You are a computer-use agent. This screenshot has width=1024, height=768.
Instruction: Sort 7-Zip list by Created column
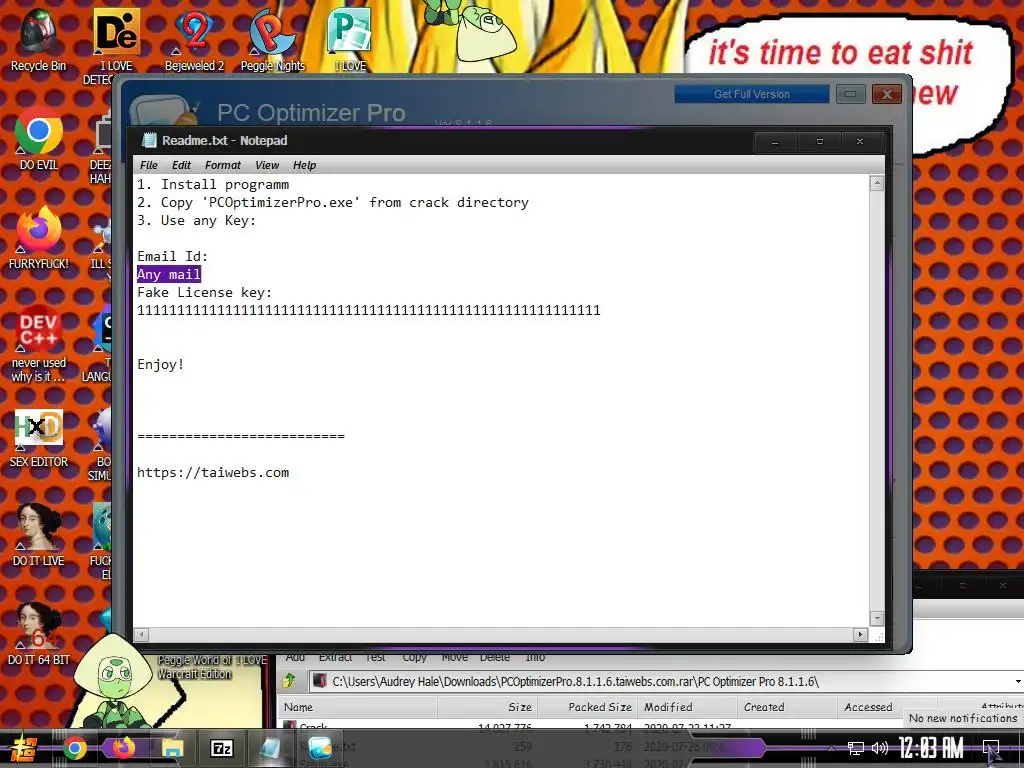(x=788, y=707)
